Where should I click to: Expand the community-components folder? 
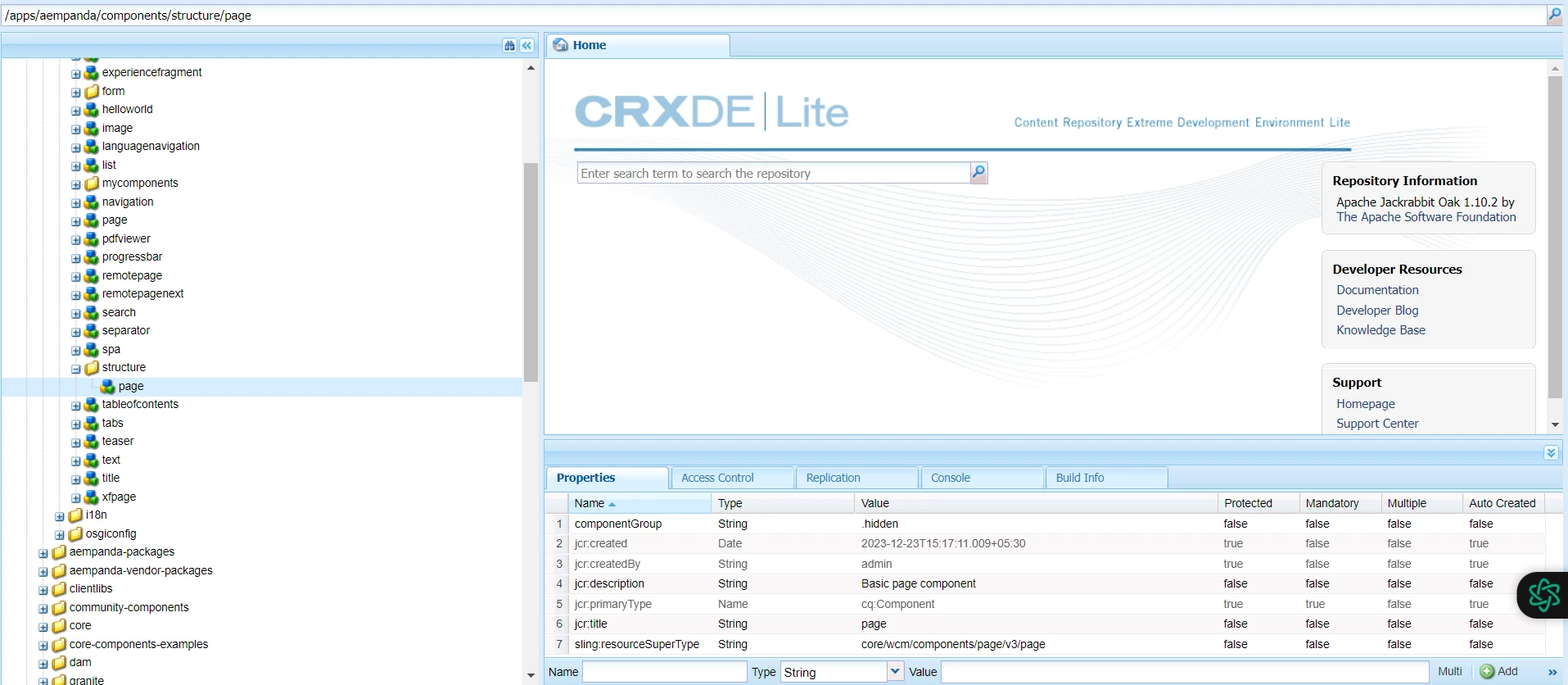43,609
